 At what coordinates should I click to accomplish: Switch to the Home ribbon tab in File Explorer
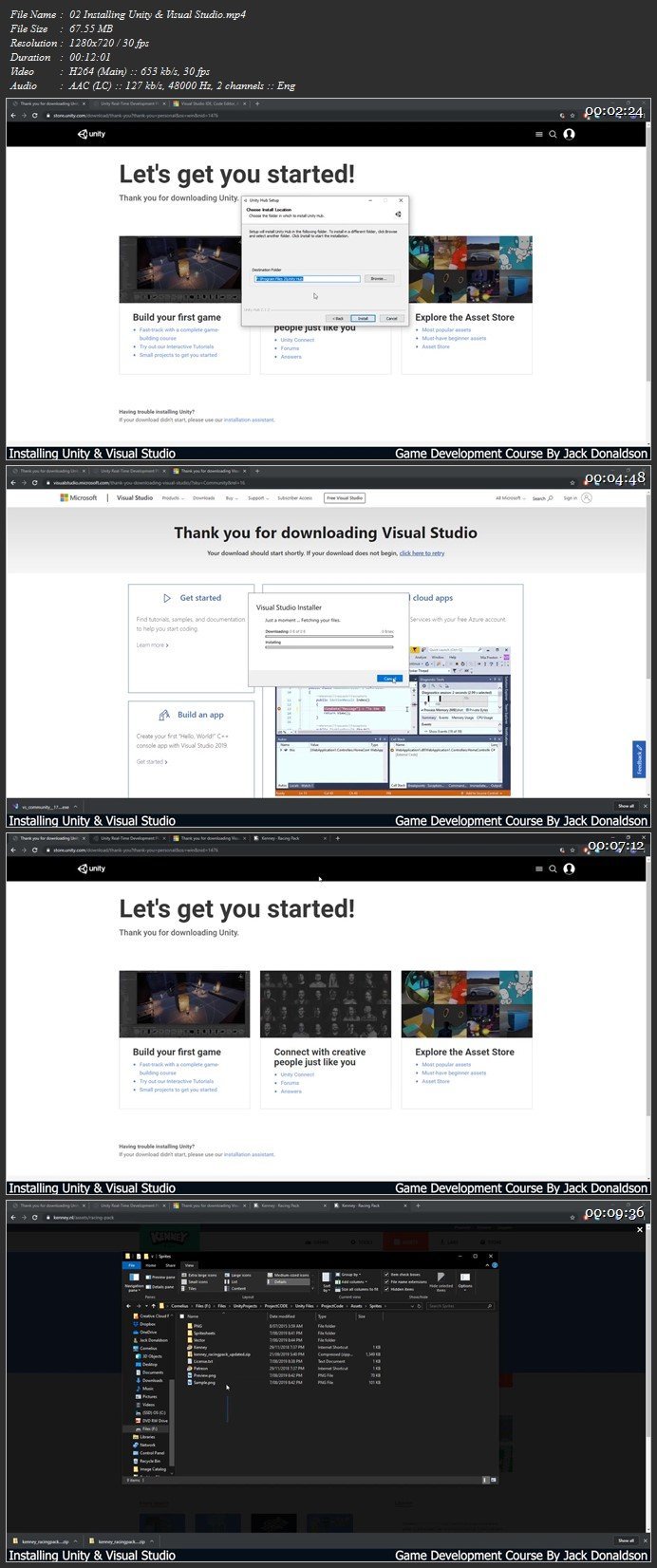pyautogui.click(x=151, y=1265)
